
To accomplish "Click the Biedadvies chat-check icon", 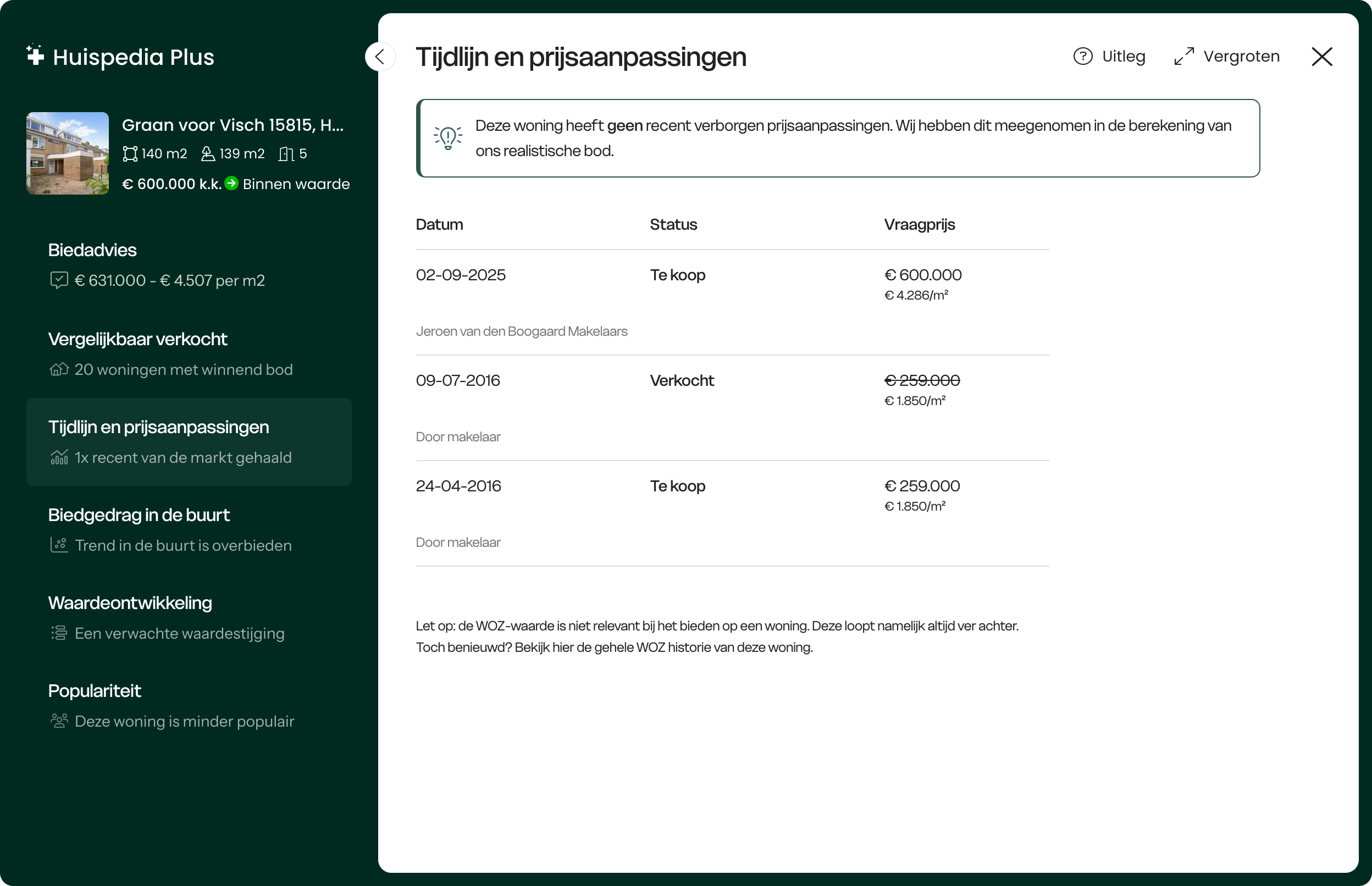I will 59,280.
